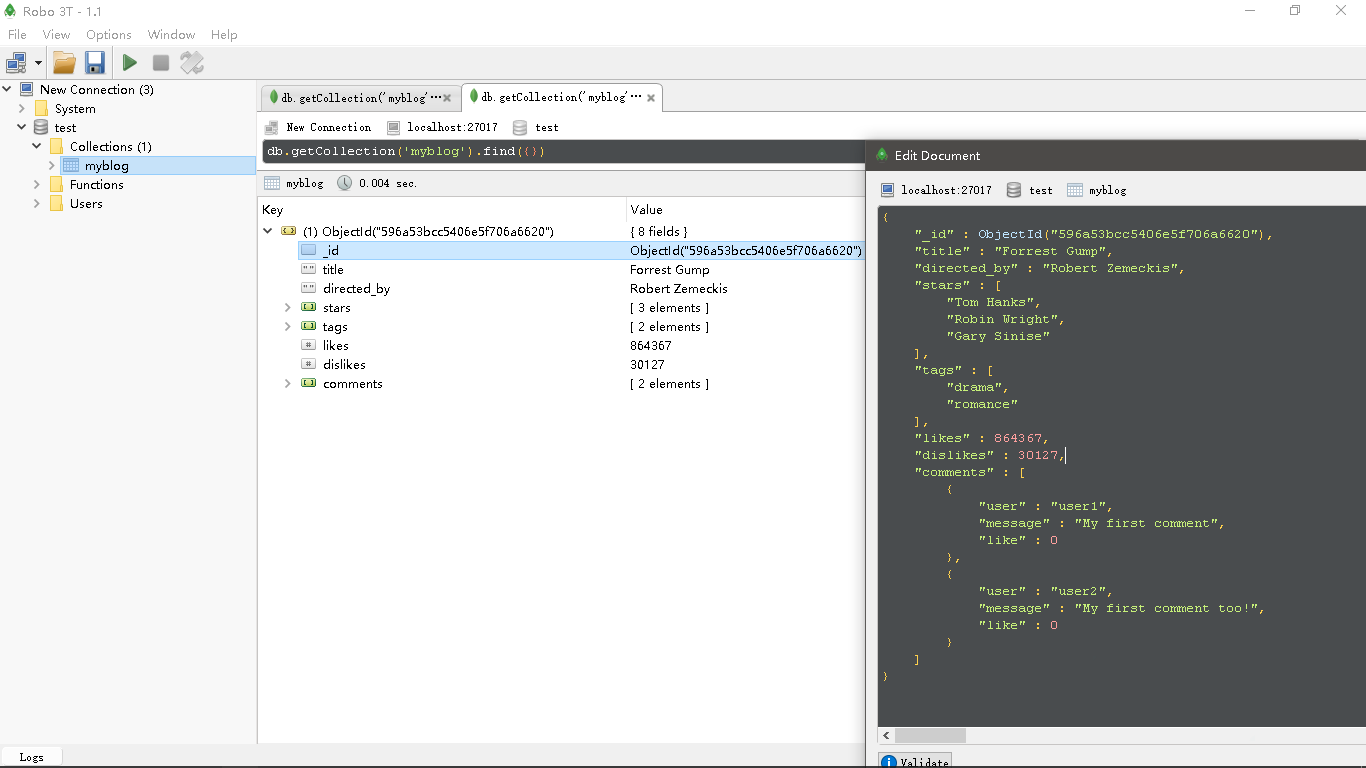Screen dimensions: 1366x768
Task: Click localhost:27017 in query header
Action: [452, 128]
